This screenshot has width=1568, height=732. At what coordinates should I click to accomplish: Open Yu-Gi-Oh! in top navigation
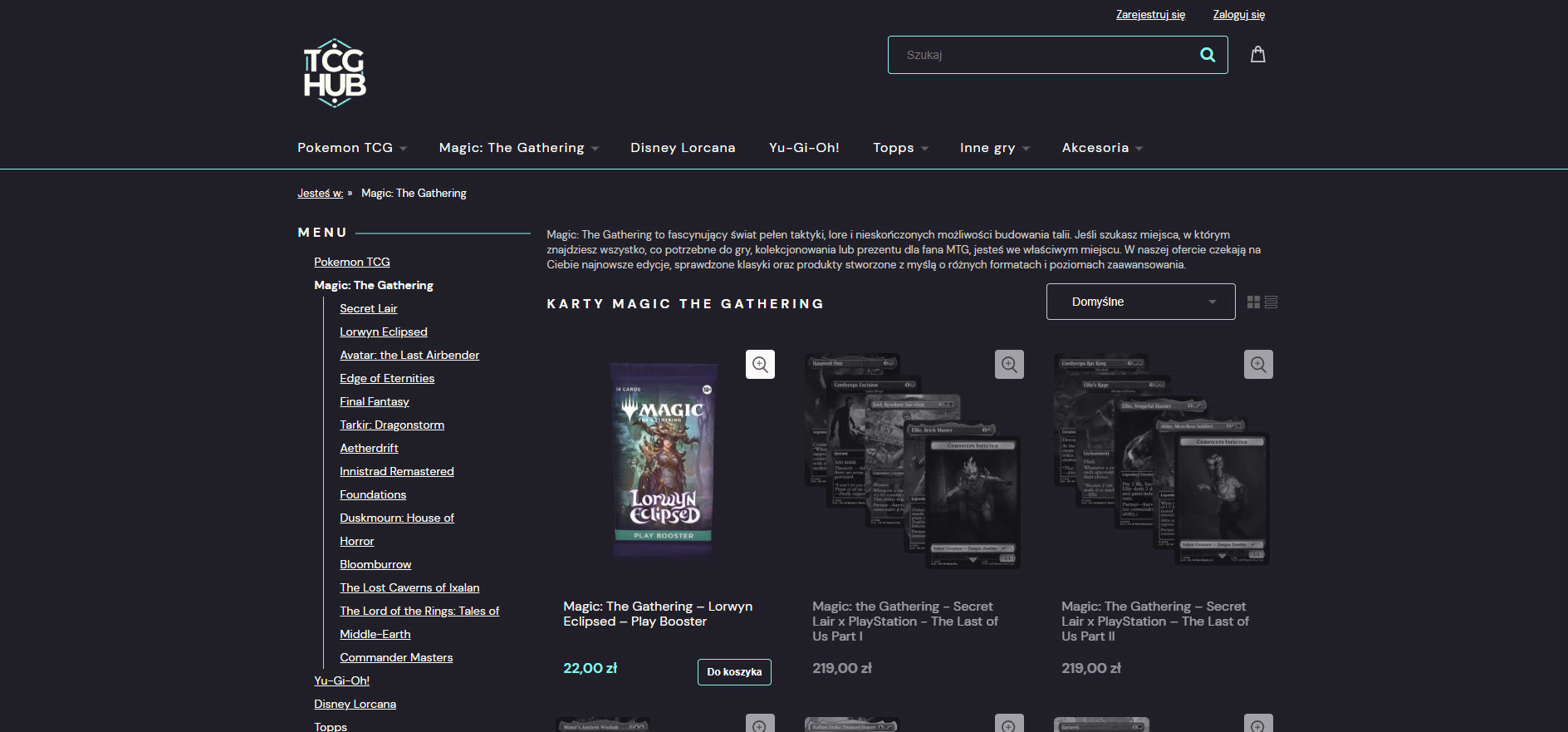point(804,148)
